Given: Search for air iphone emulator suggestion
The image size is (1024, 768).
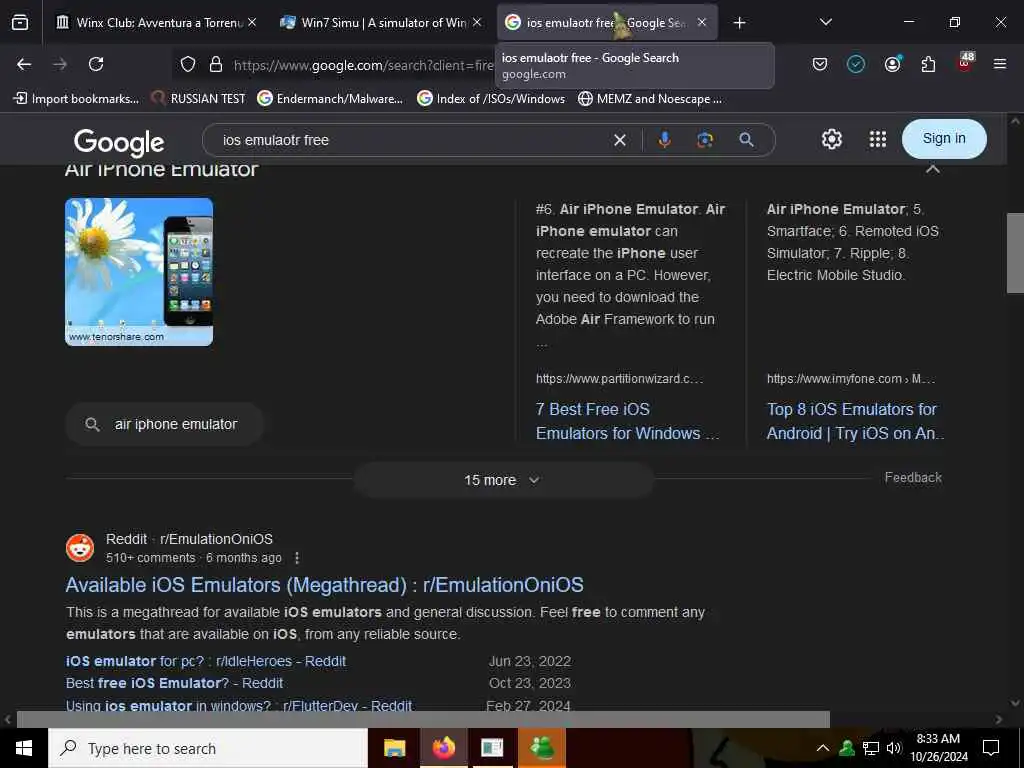Looking at the screenshot, I should click(165, 424).
